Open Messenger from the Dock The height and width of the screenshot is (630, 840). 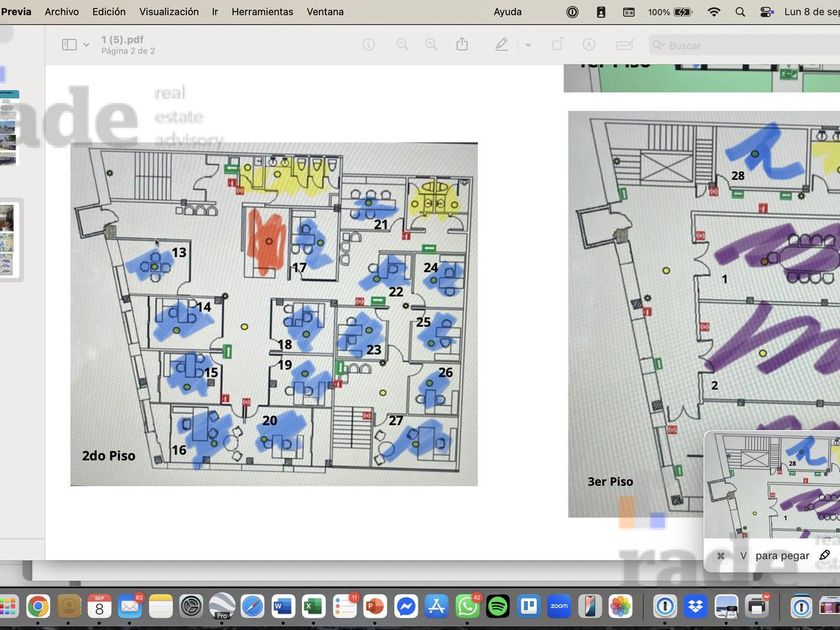pos(406,607)
